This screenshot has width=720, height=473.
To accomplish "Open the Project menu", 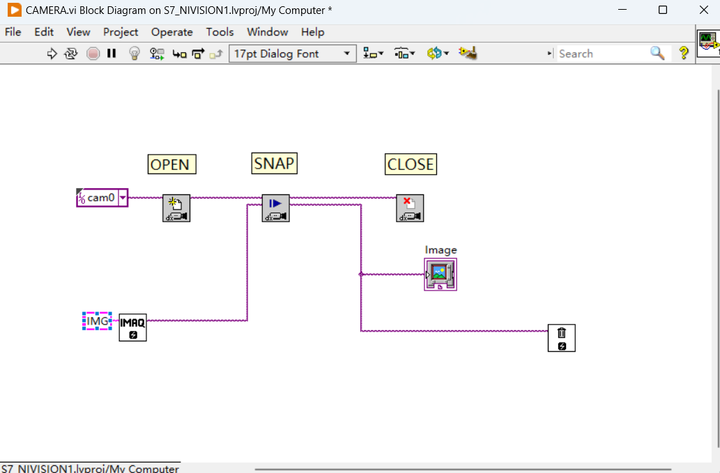I will pos(120,32).
